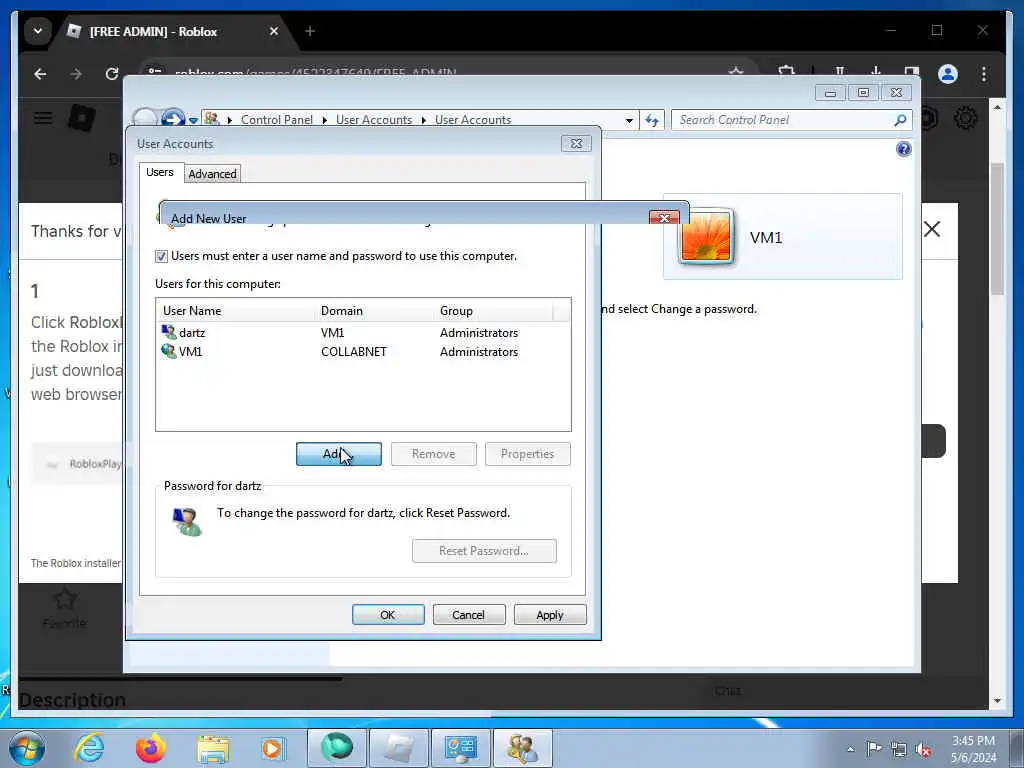Screen dimensions: 1024x768
Task: Open the taskbar clock and date
Action: [x=973, y=749]
